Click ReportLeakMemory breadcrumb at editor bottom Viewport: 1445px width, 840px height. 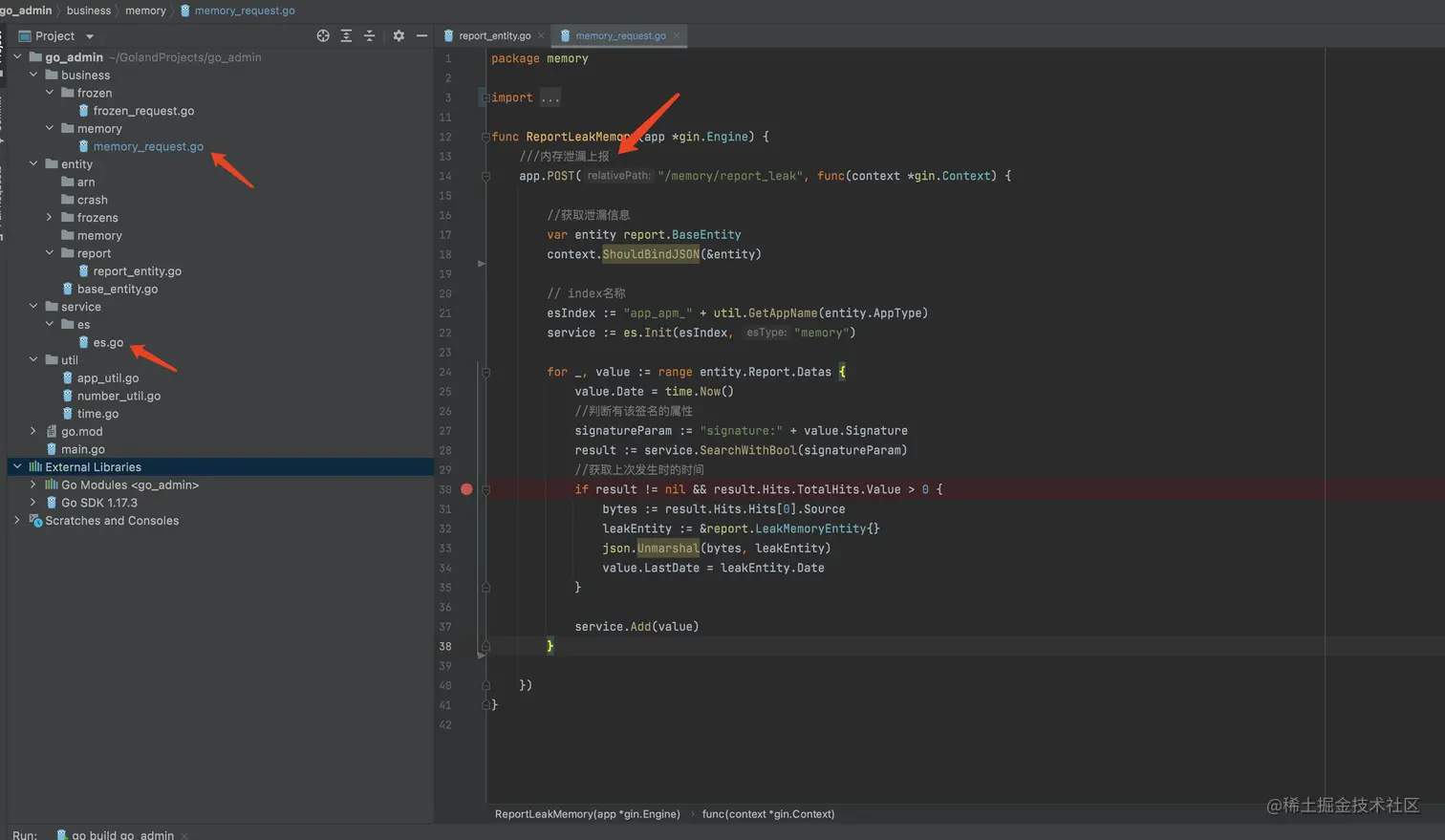(x=587, y=814)
